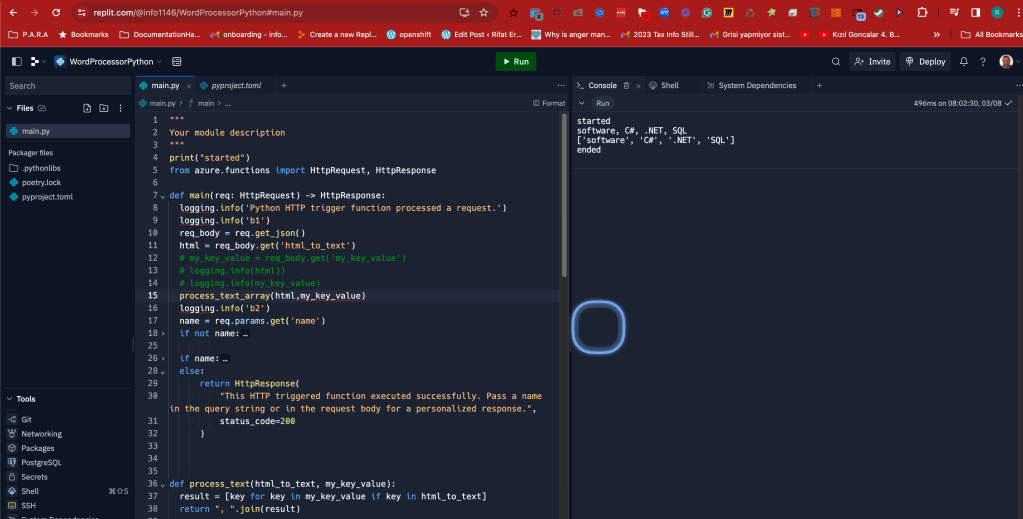
Task: Open the Secrets tool
Action: pos(34,477)
